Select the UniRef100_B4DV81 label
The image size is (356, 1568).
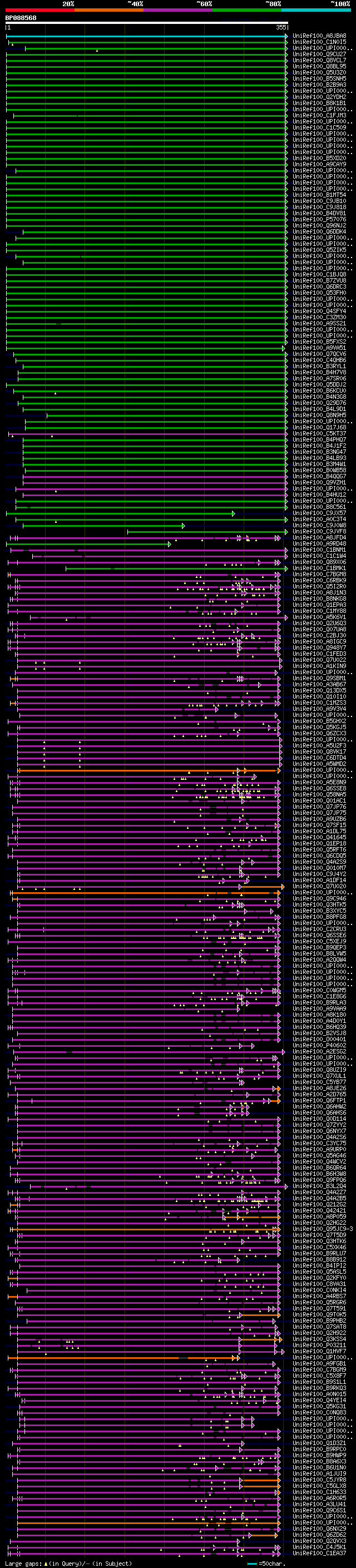(x=319, y=213)
